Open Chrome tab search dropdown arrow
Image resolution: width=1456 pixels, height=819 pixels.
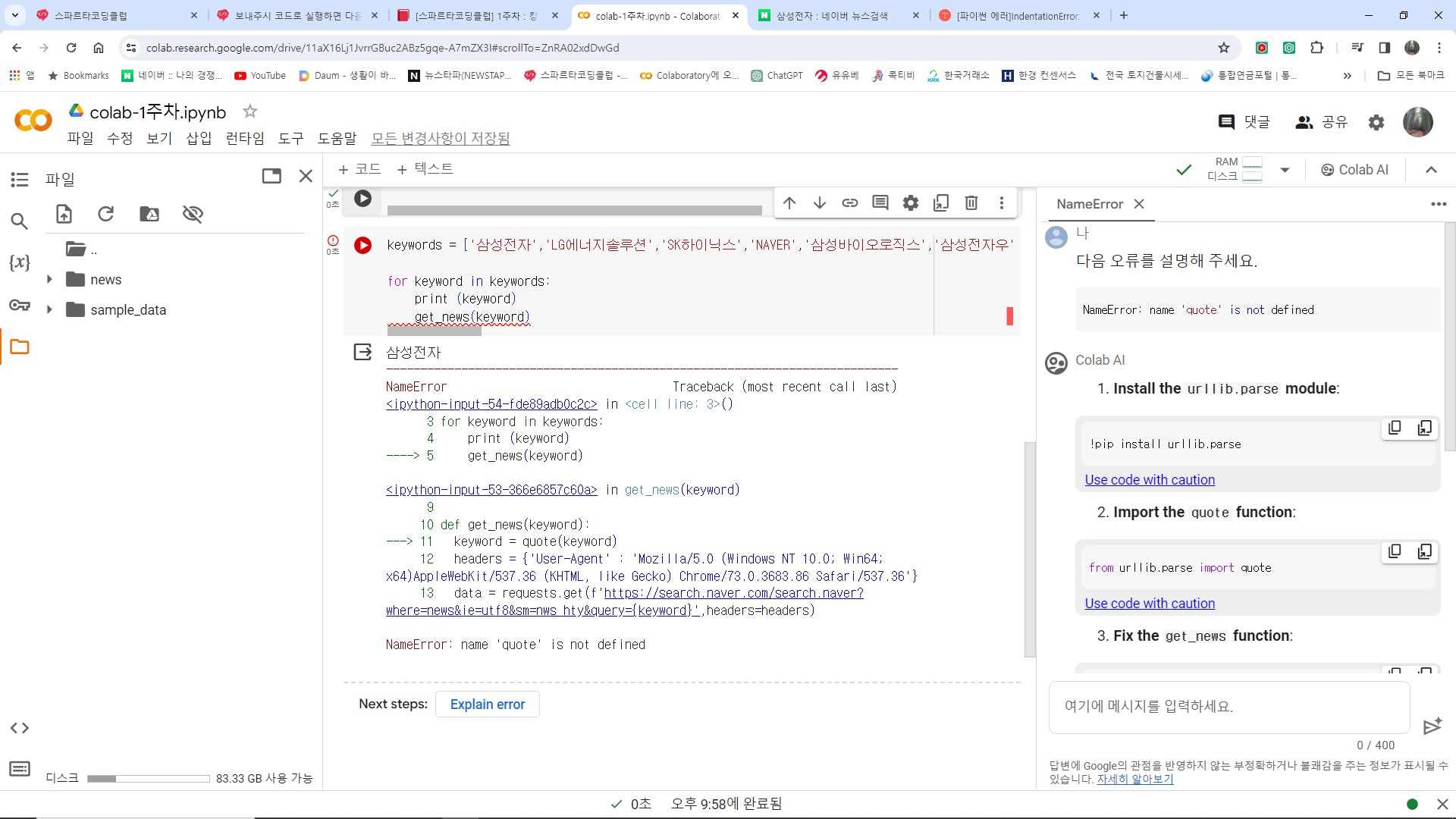pyautogui.click(x=15, y=15)
